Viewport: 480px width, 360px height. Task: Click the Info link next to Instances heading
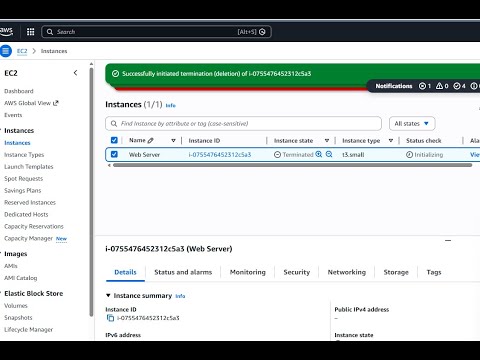(171, 105)
